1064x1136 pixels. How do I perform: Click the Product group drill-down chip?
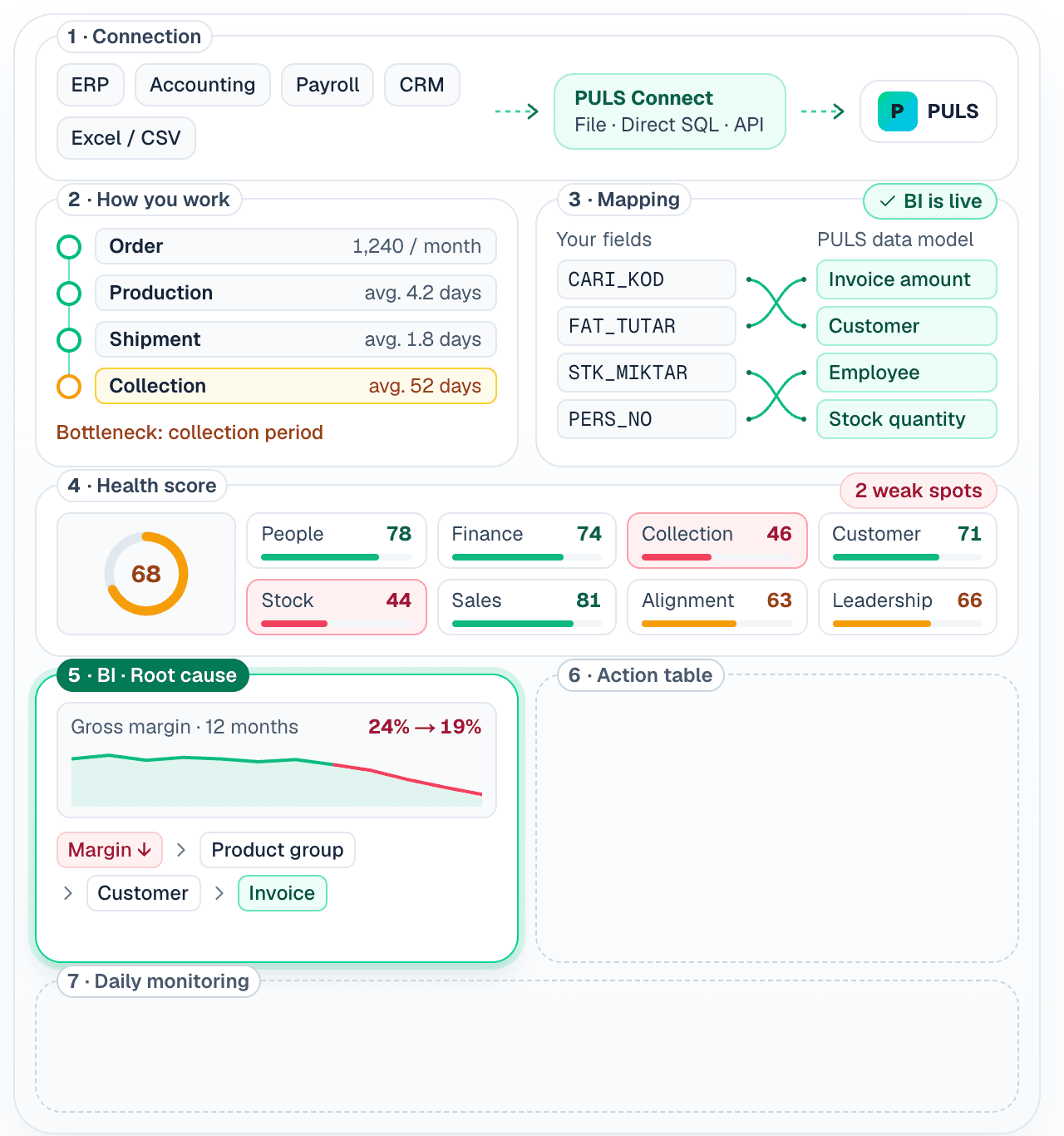point(278,850)
